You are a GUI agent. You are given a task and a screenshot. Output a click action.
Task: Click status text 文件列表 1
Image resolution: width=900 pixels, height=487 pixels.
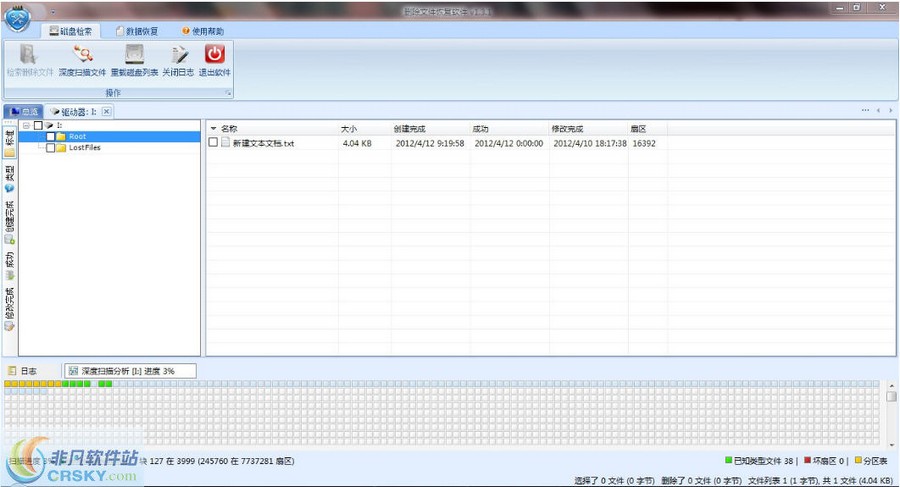767,481
